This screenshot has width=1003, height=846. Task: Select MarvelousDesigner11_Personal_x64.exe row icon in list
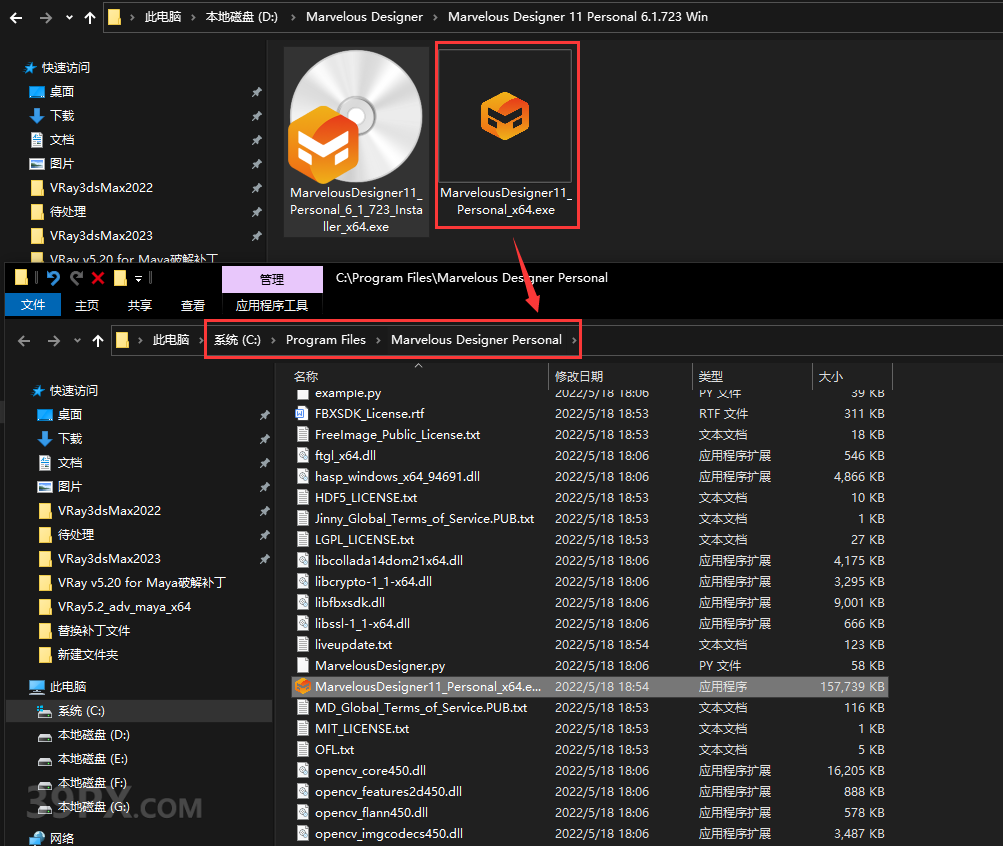coord(303,687)
